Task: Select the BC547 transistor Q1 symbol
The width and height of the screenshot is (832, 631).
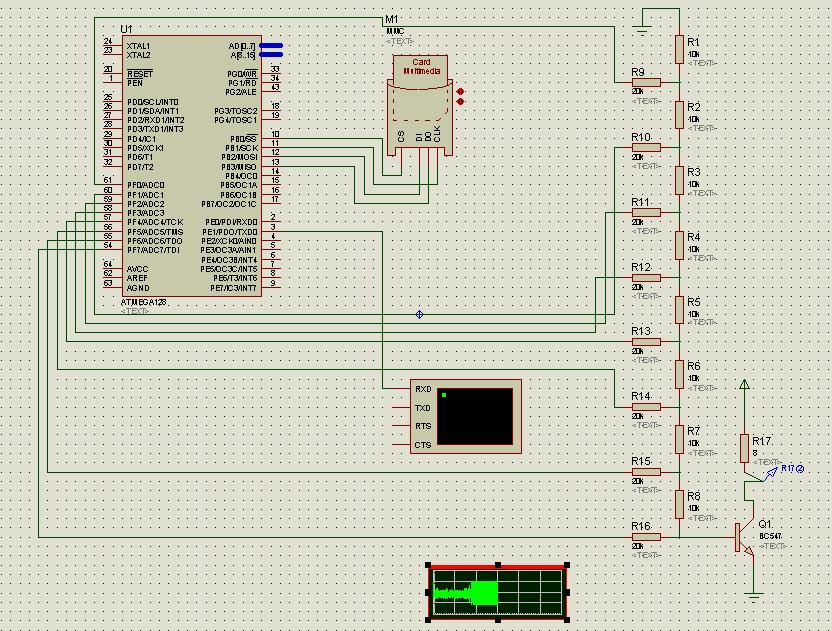Action: [743, 537]
